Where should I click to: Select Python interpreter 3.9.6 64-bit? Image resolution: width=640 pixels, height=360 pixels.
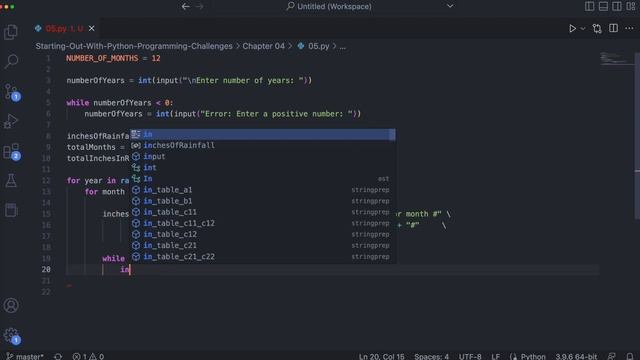coord(576,356)
